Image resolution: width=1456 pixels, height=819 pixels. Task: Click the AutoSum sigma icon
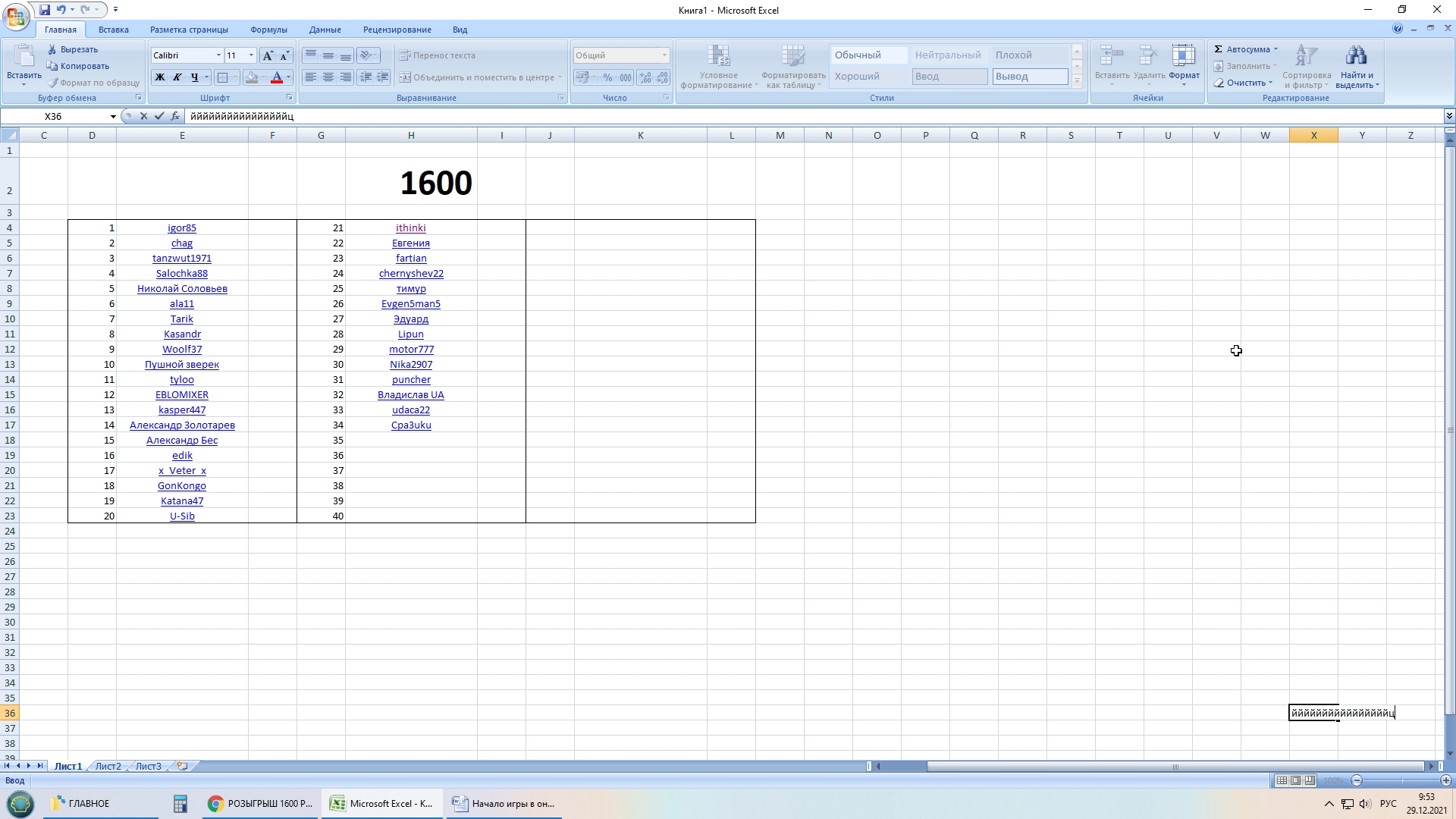coord(1219,49)
